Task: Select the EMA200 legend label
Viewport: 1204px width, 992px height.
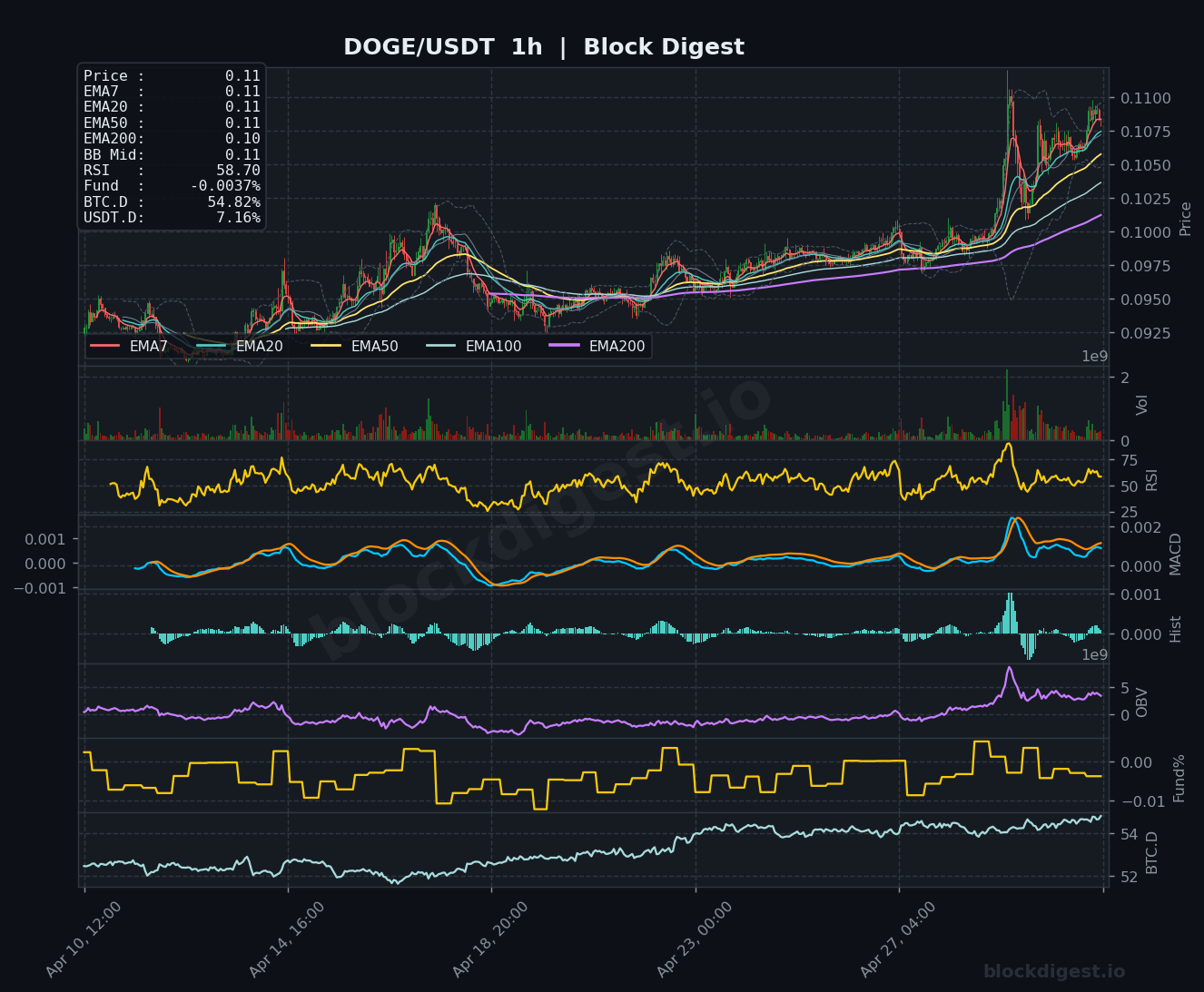Action: (x=617, y=346)
